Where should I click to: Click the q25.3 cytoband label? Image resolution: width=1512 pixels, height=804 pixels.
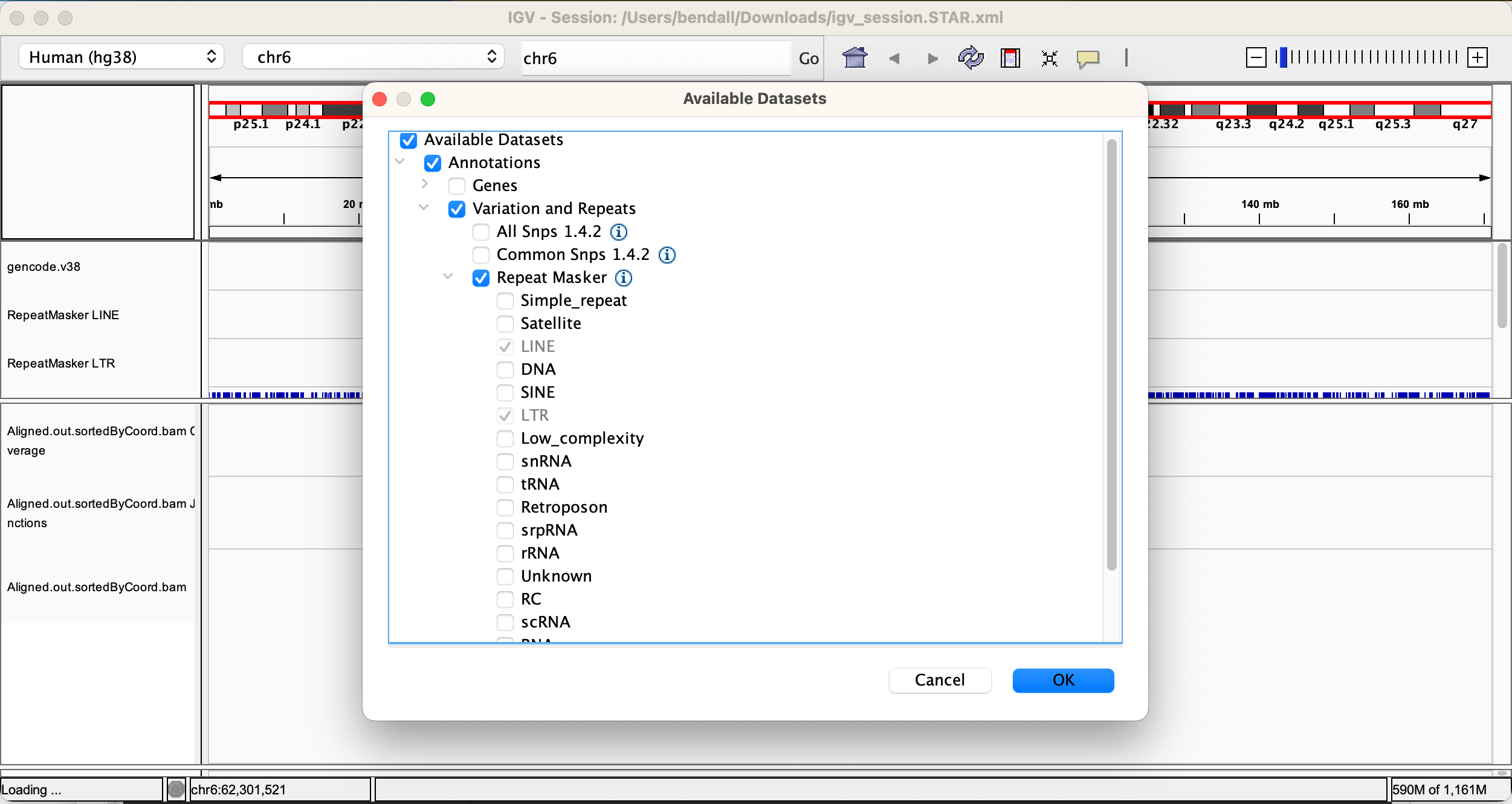1393,124
